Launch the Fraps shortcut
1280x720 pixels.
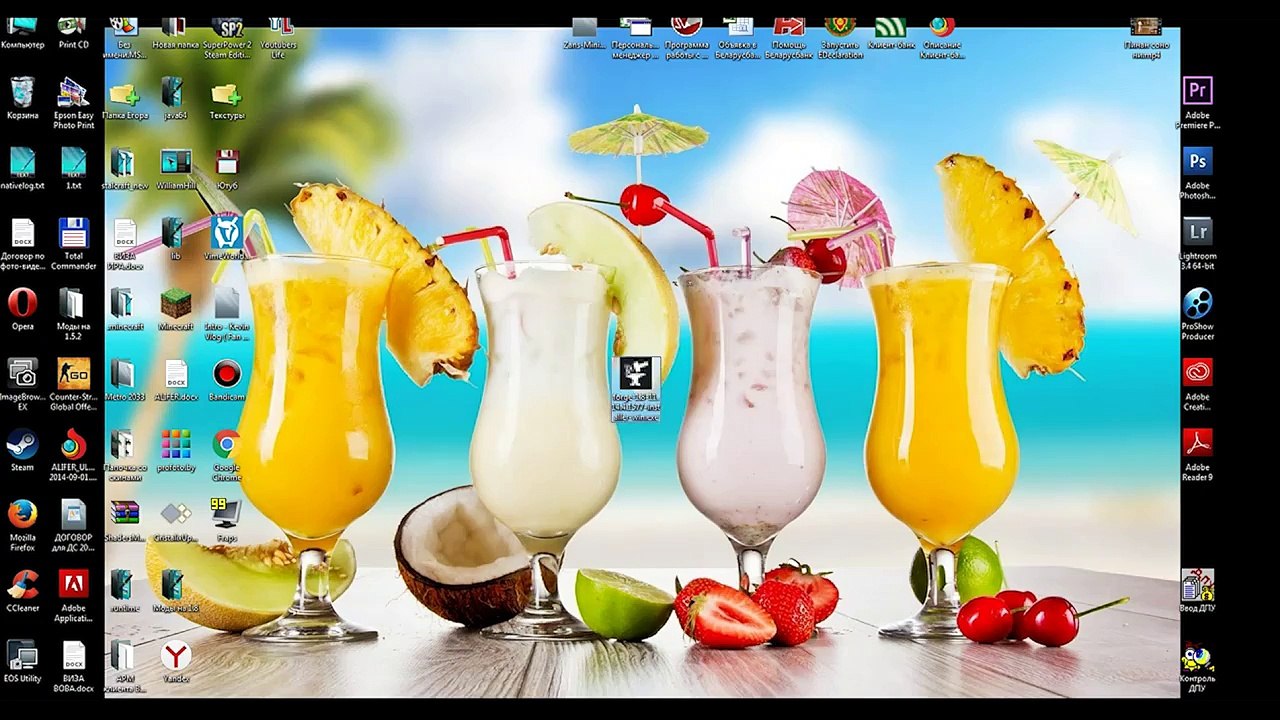pos(227,520)
